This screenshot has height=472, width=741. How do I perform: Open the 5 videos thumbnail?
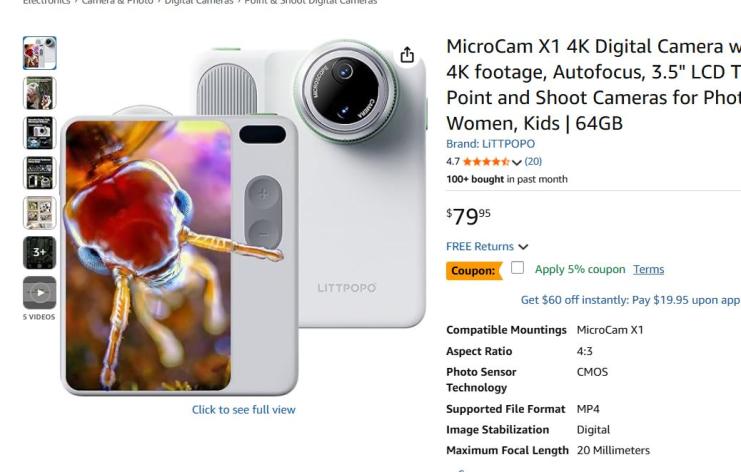point(40,293)
